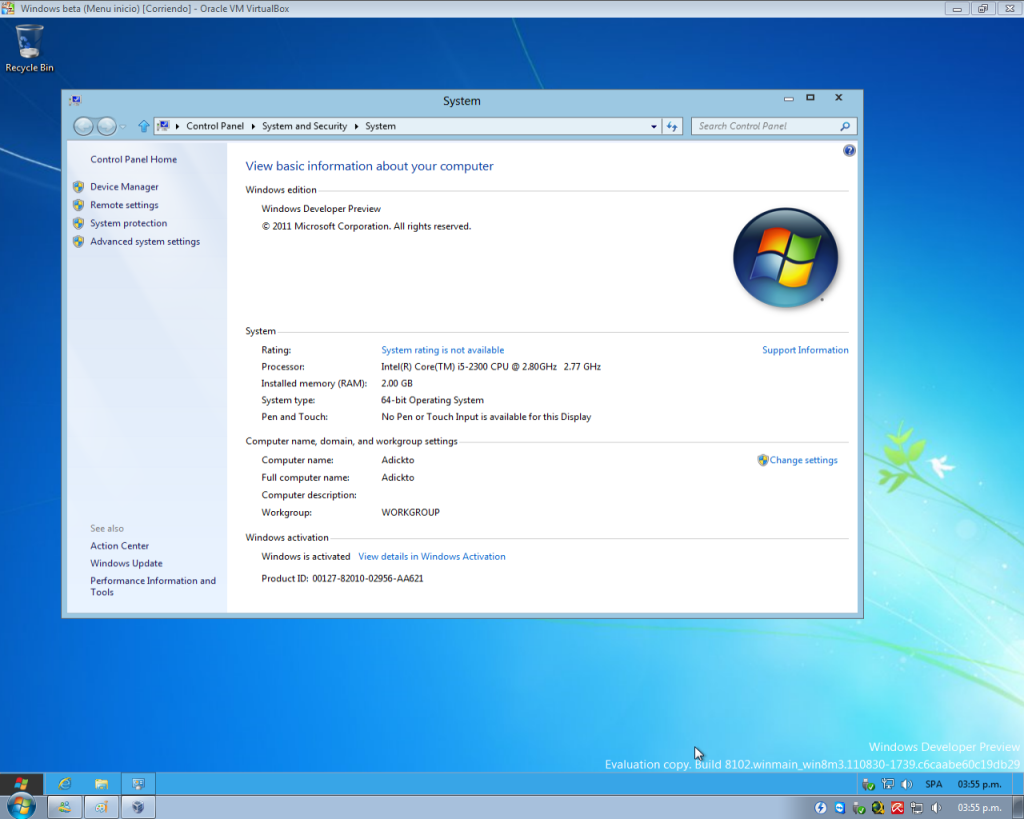
Task: Click the Windows logo image in System window
Action: click(x=786, y=258)
